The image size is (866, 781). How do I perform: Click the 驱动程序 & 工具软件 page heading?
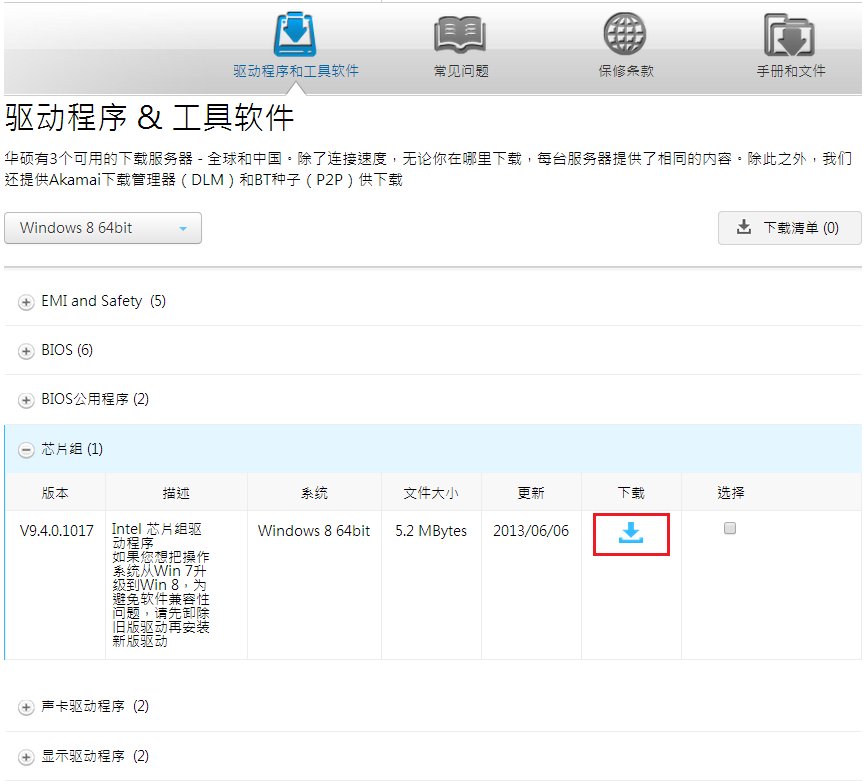149,118
